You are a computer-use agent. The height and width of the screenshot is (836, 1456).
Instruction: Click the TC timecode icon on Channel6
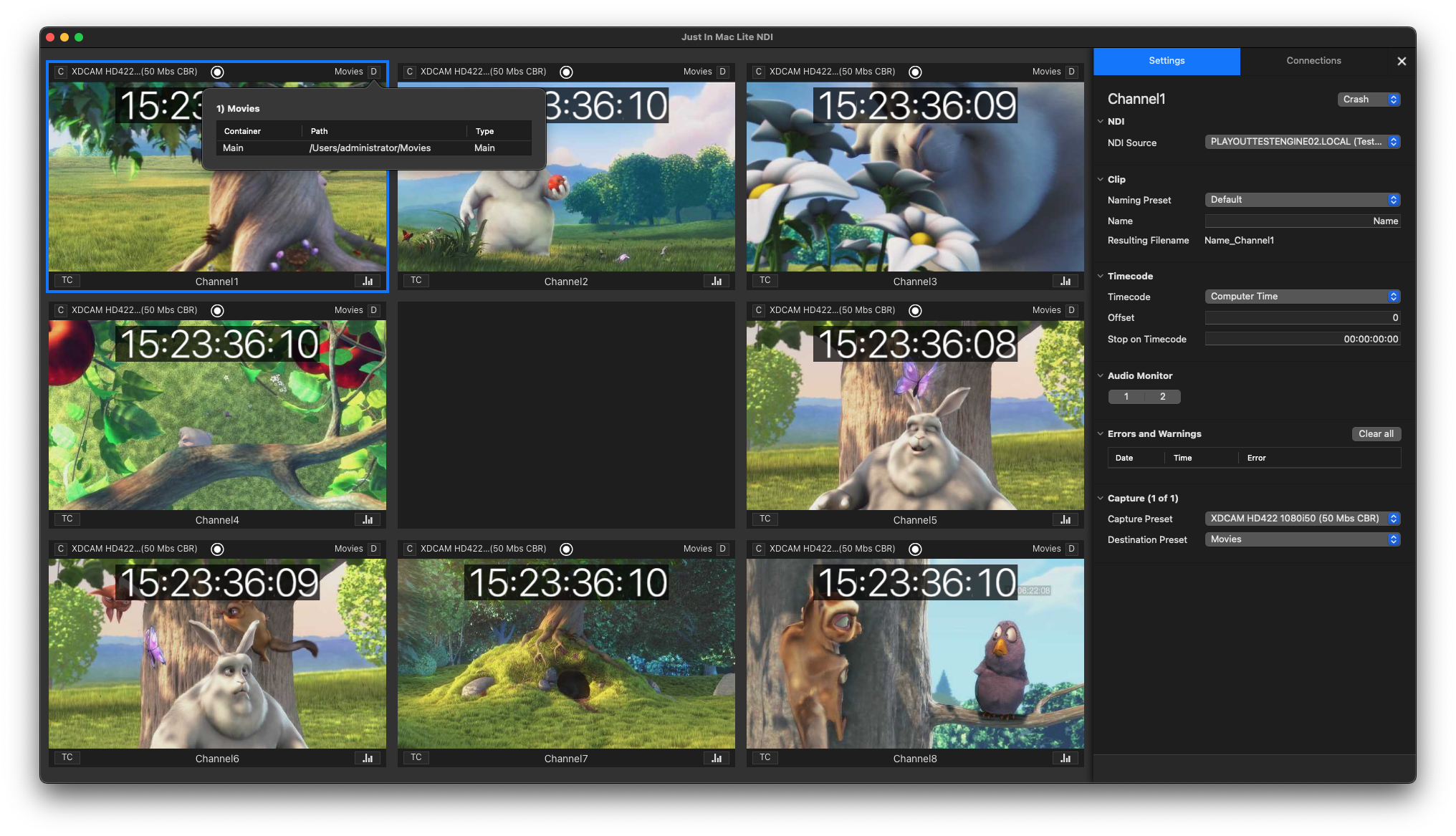click(x=67, y=757)
